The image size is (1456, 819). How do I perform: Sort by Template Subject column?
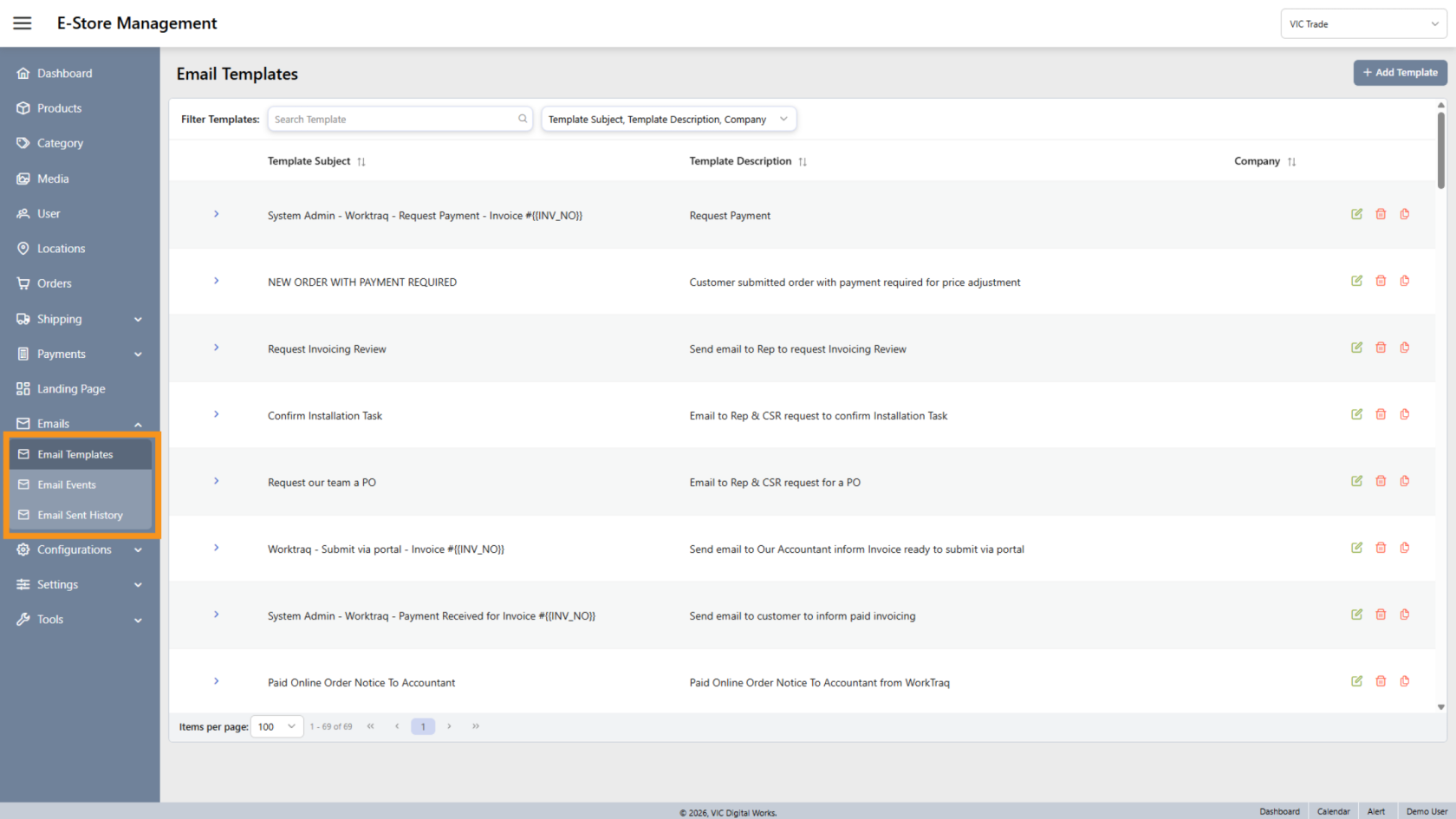[361, 162]
